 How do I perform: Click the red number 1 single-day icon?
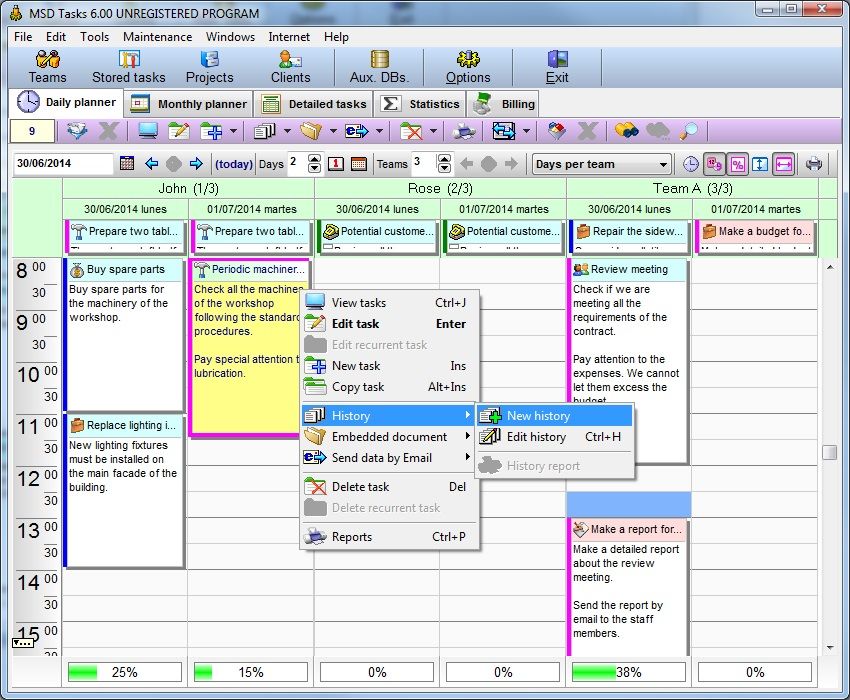[336, 163]
